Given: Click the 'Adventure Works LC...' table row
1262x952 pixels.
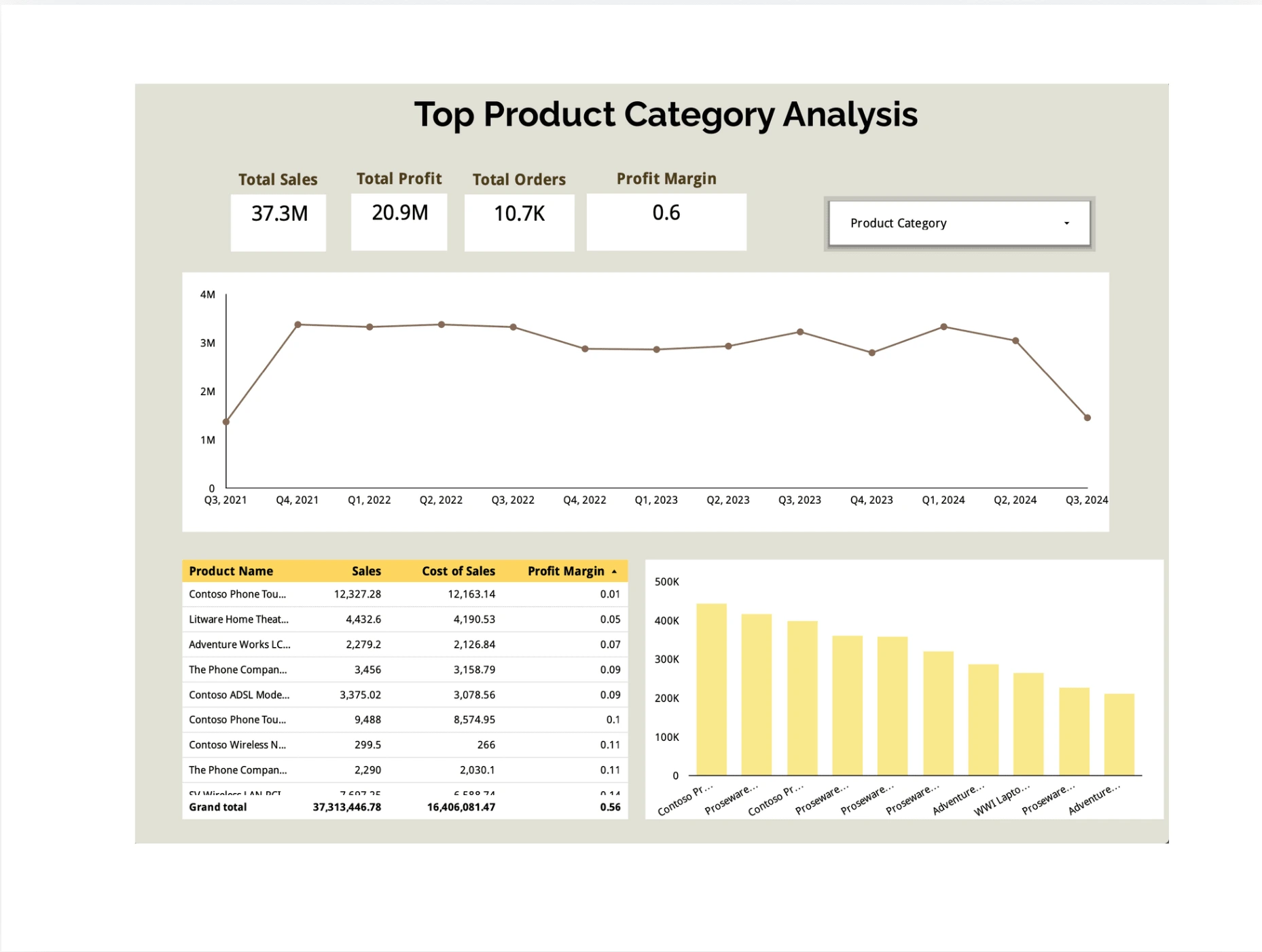Looking at the screenshot, I should (x=405, y=644).
